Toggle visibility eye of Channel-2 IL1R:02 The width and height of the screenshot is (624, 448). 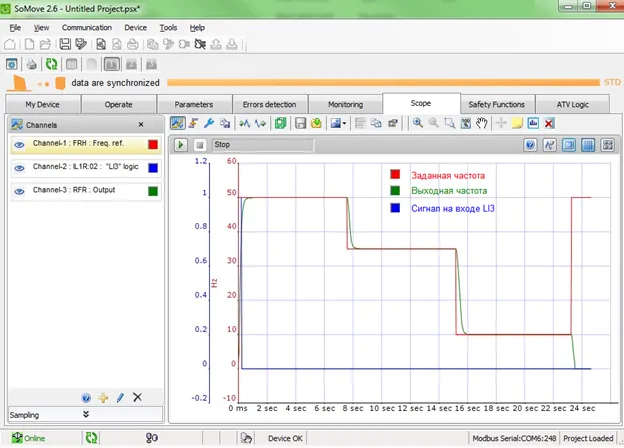(x=19, y=167)
